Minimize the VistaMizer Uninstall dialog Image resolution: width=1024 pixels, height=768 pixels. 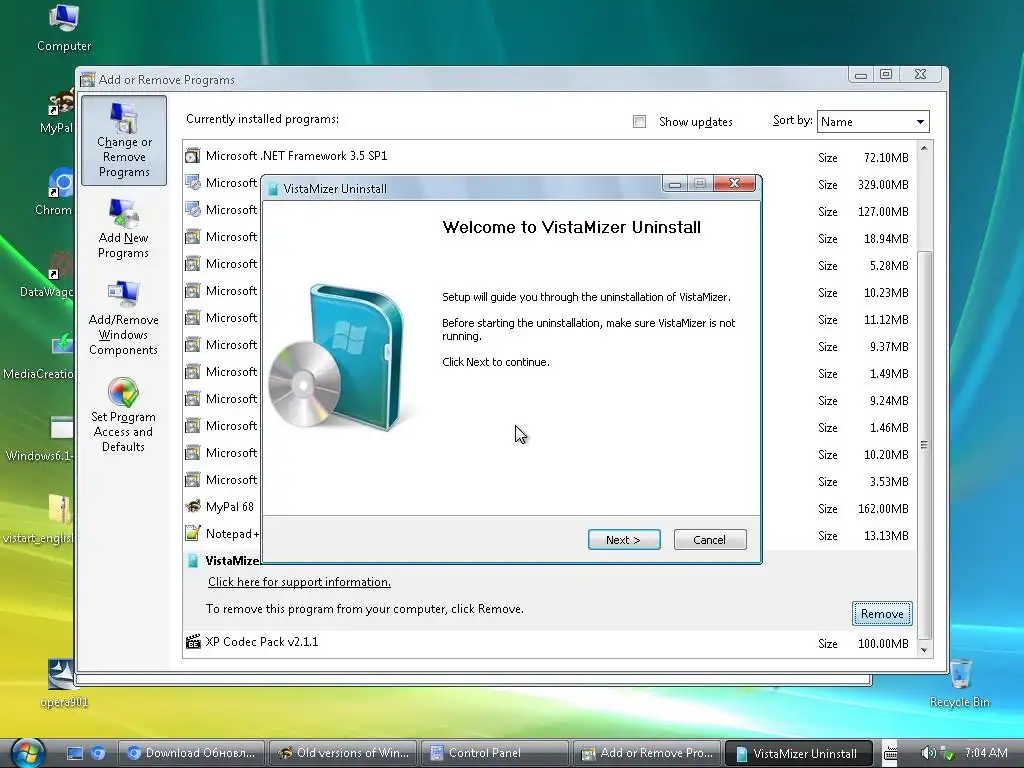675,184
